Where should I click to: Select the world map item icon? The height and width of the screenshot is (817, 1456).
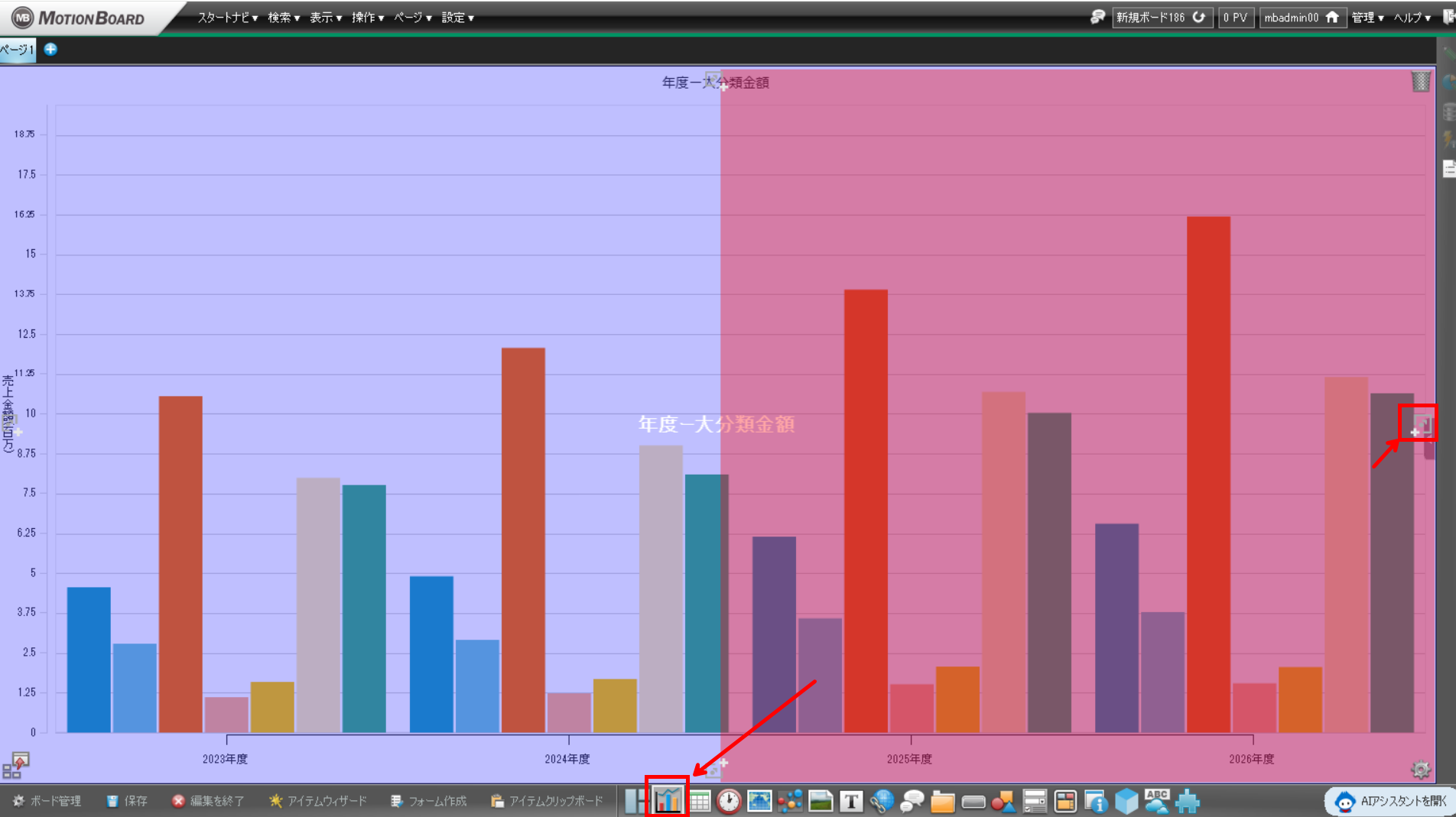[759, 801]
